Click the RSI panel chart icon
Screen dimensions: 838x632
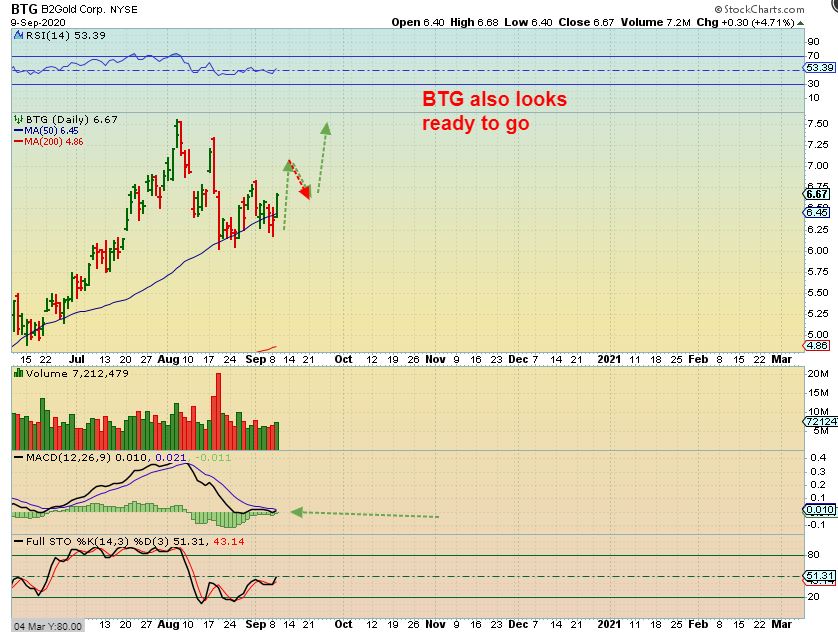pyautogui.click(x=18, y=35)
